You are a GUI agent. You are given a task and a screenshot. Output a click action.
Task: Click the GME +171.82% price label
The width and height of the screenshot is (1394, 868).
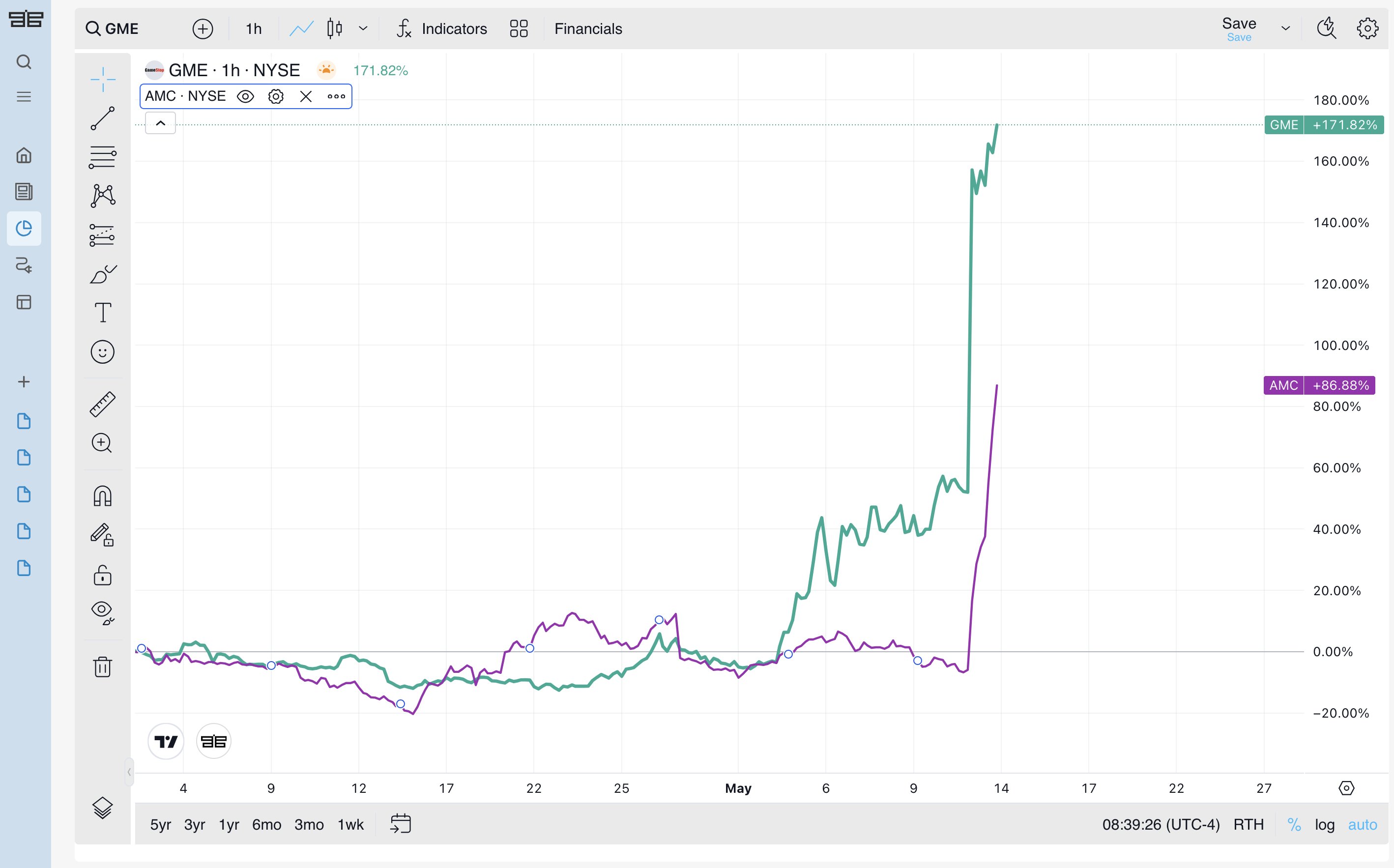click(x=1324, y=124)
